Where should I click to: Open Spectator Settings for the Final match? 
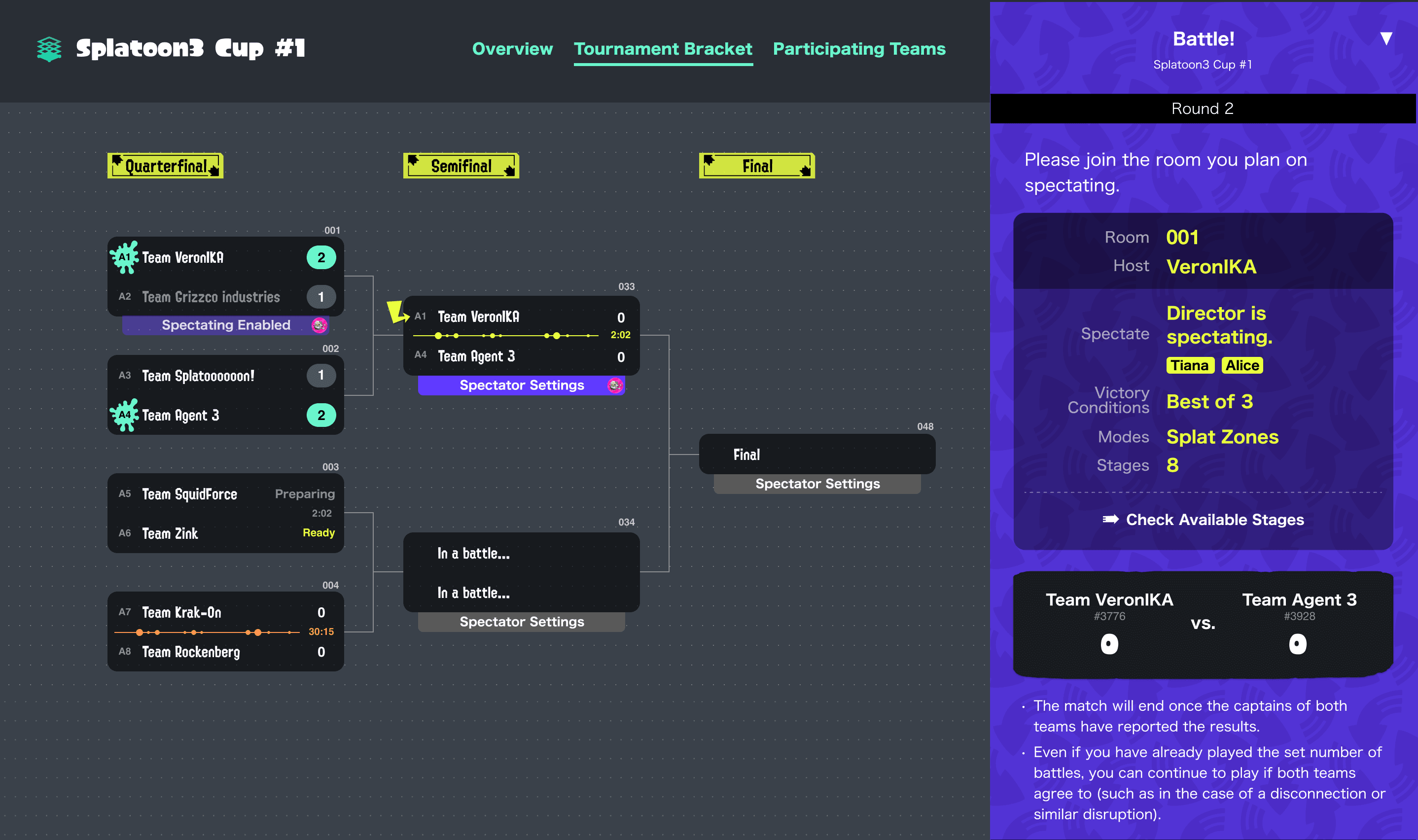(817, 484)
